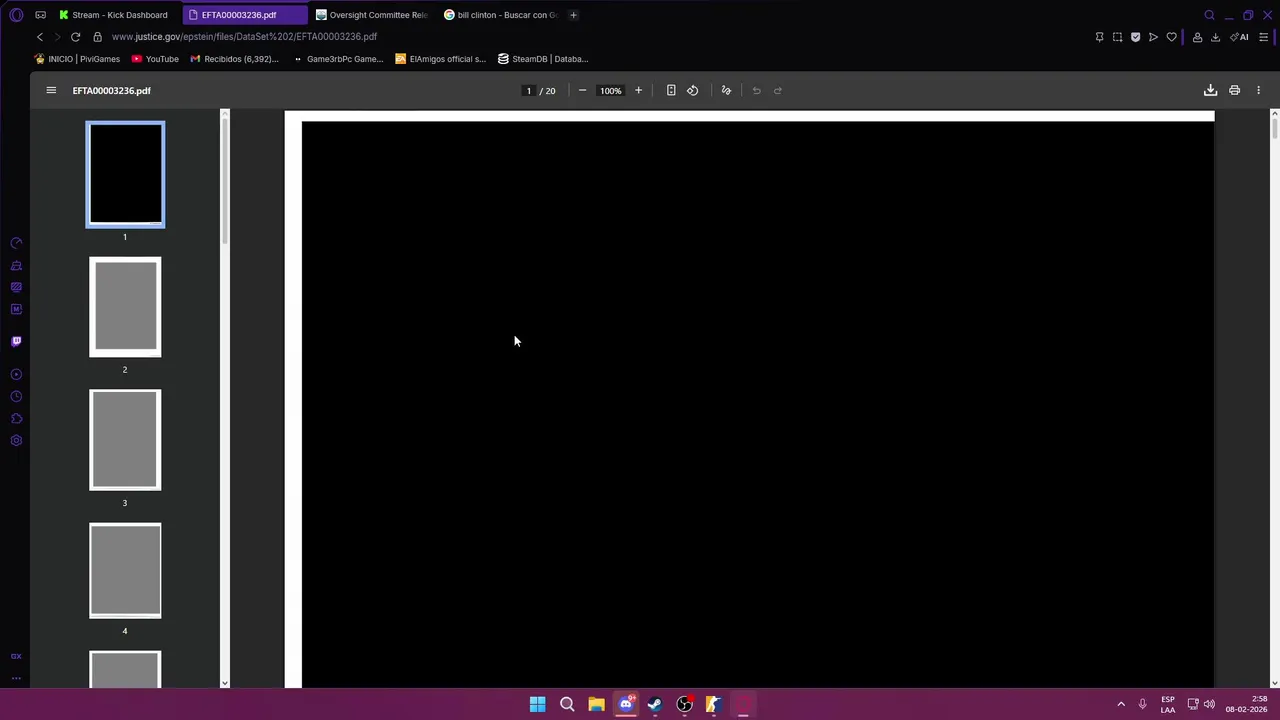Viewport: 1280px width, 720px height.
Task: Click the site lock security icon
Action: pos(97,37)
